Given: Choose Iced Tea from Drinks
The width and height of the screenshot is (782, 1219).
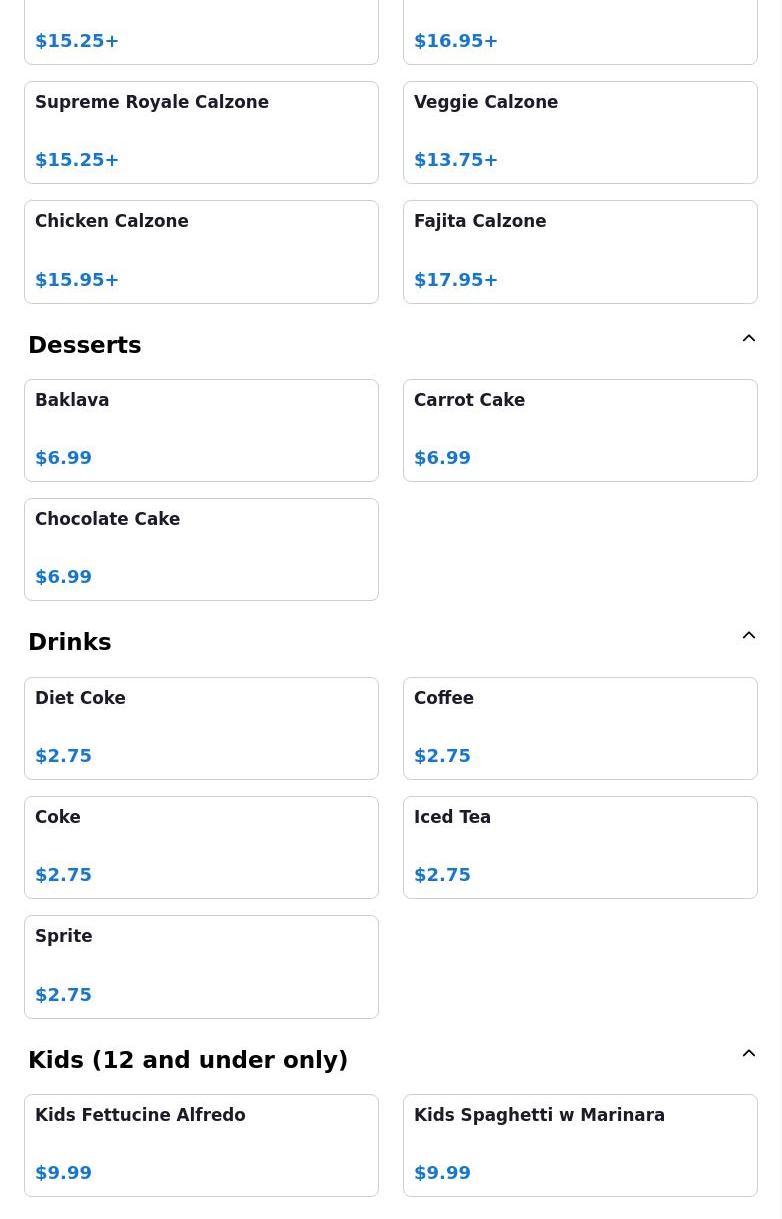Looking at the screenshot, I should (x=580, y=847).
